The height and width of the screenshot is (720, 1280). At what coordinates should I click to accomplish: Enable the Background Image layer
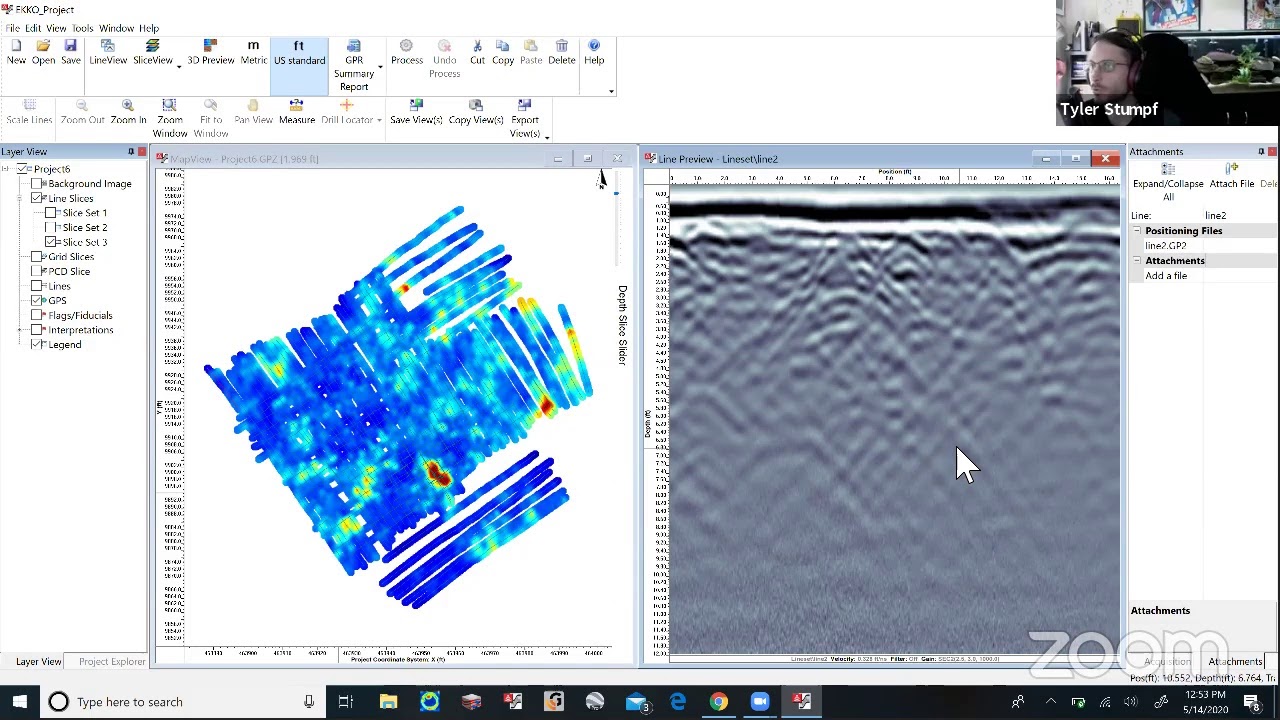click(x=36, y=183)
